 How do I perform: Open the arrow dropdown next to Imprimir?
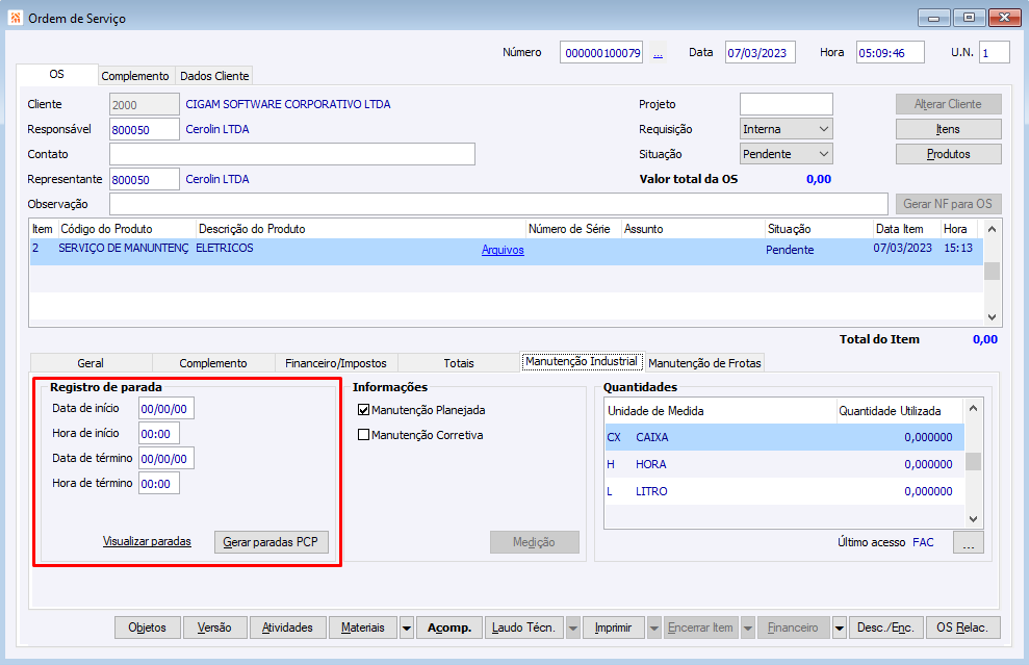pos(654,628)
